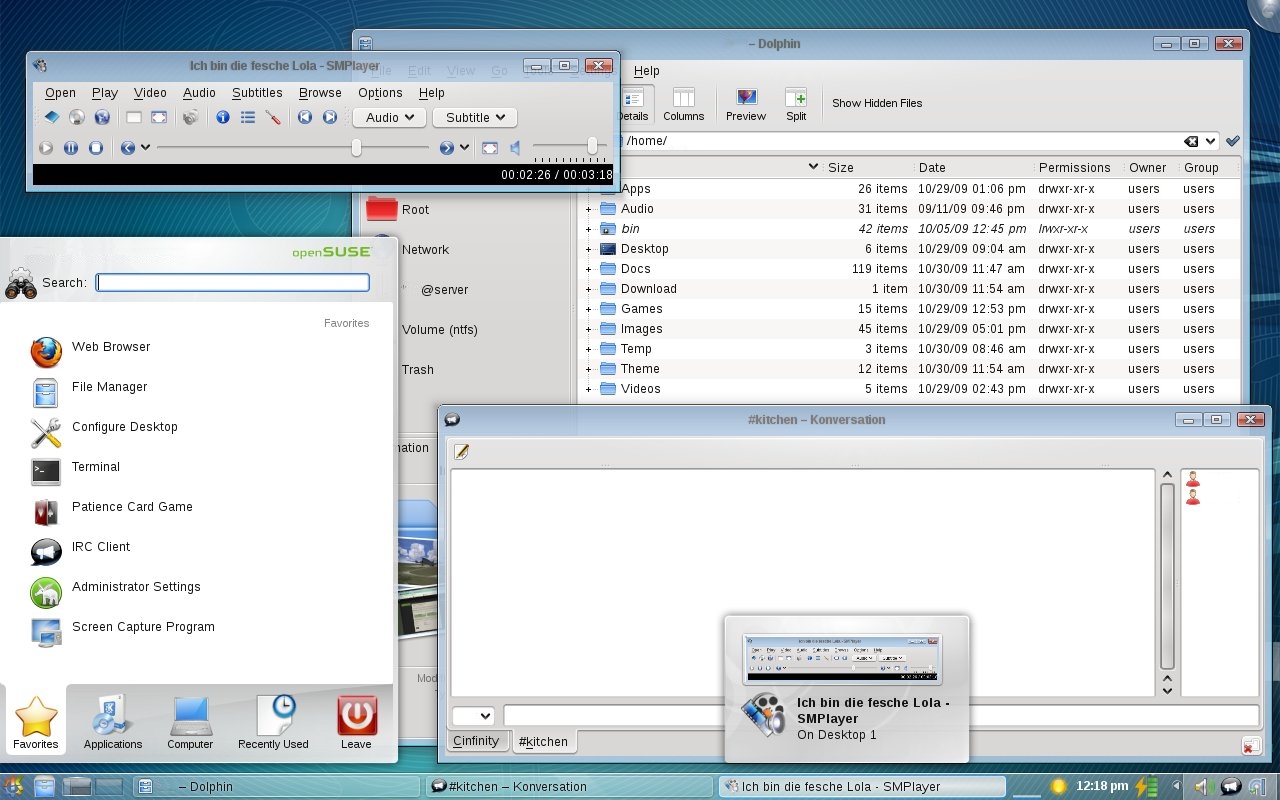Click the battery icon in the system tray

pyautogui.click(x=1146, y=786)
